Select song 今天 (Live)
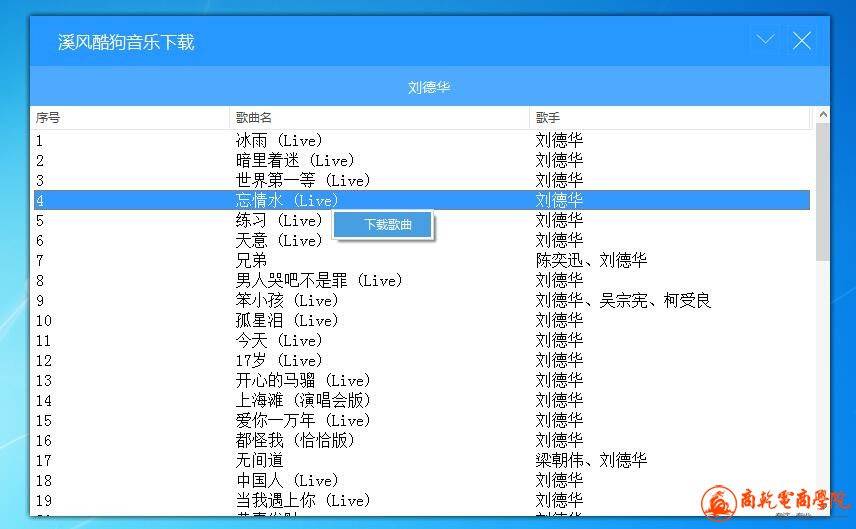856x529 pixels. coord(279,341)
